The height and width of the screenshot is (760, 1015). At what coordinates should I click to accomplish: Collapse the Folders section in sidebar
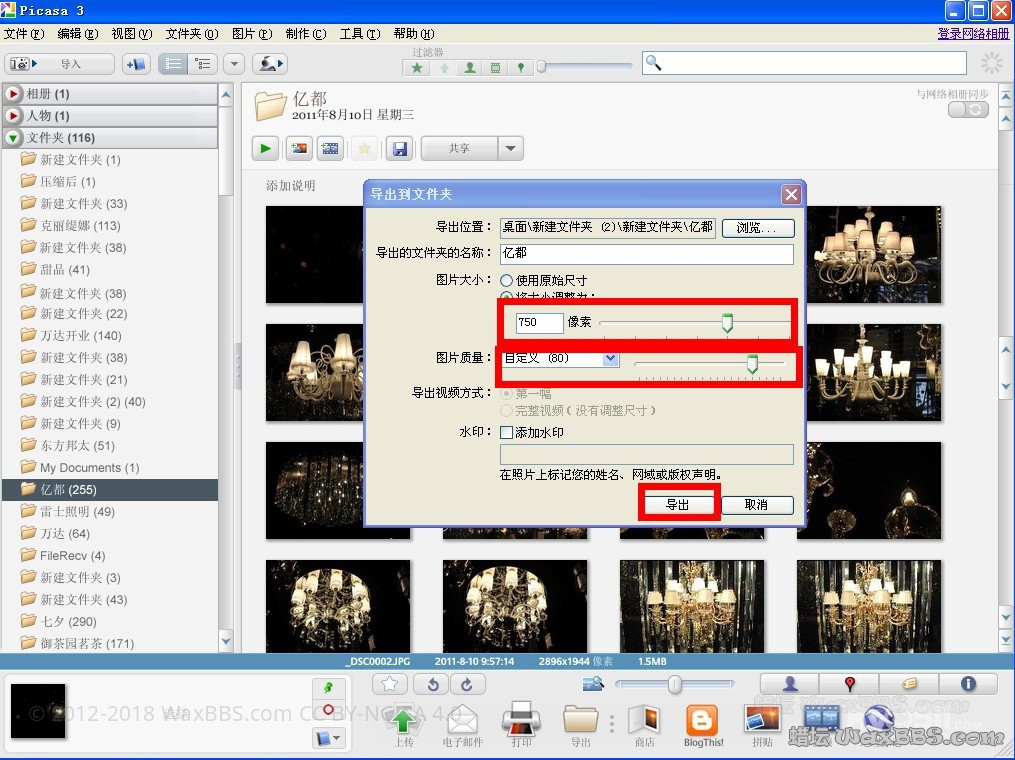pyautogui.click(x=13, y=138)
